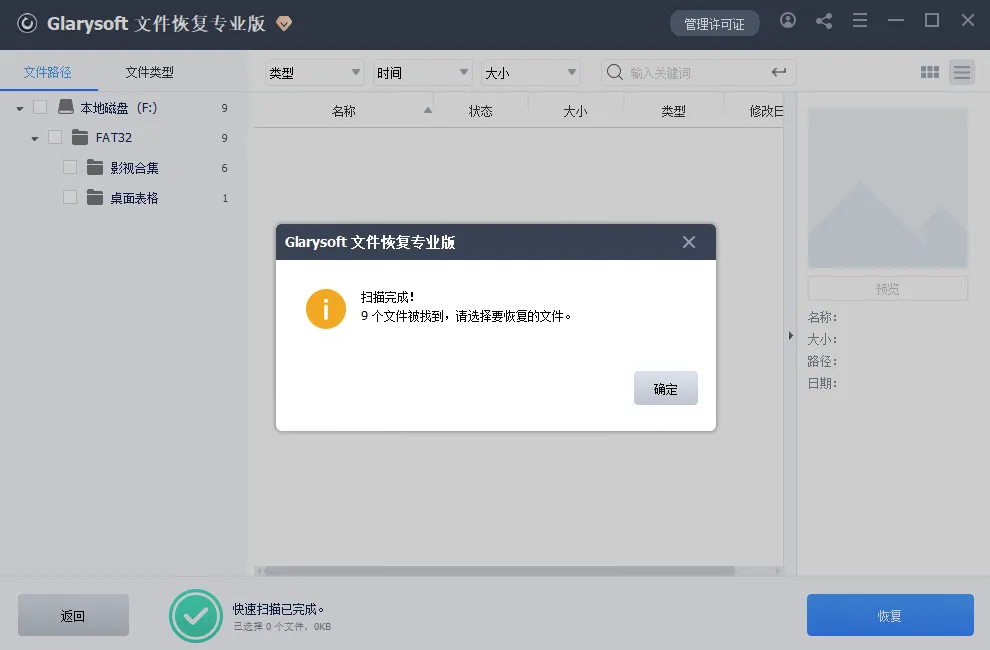Check the 影视合集 checkbox

(70, 167)
